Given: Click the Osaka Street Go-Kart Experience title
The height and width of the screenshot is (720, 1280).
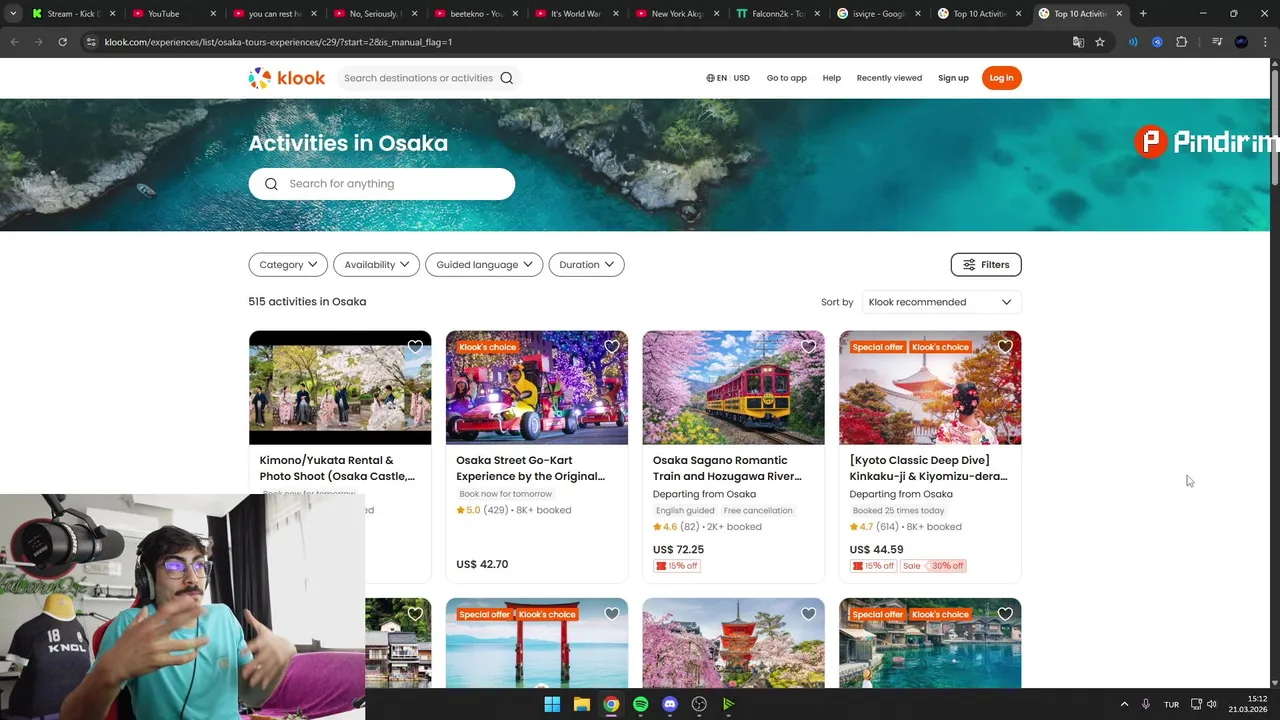Looking at the screenshot, I should (x=531, y=468).
